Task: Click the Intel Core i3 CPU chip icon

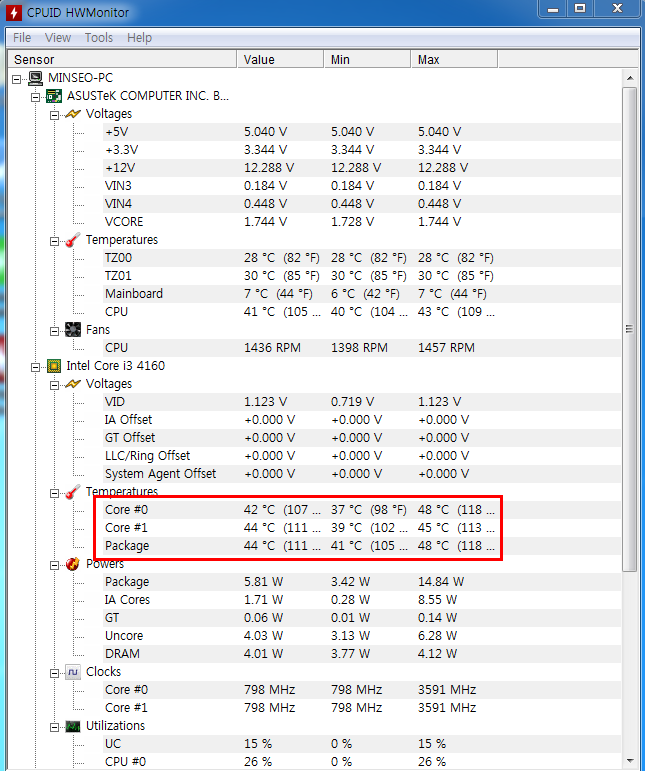Action: point(54,366)
